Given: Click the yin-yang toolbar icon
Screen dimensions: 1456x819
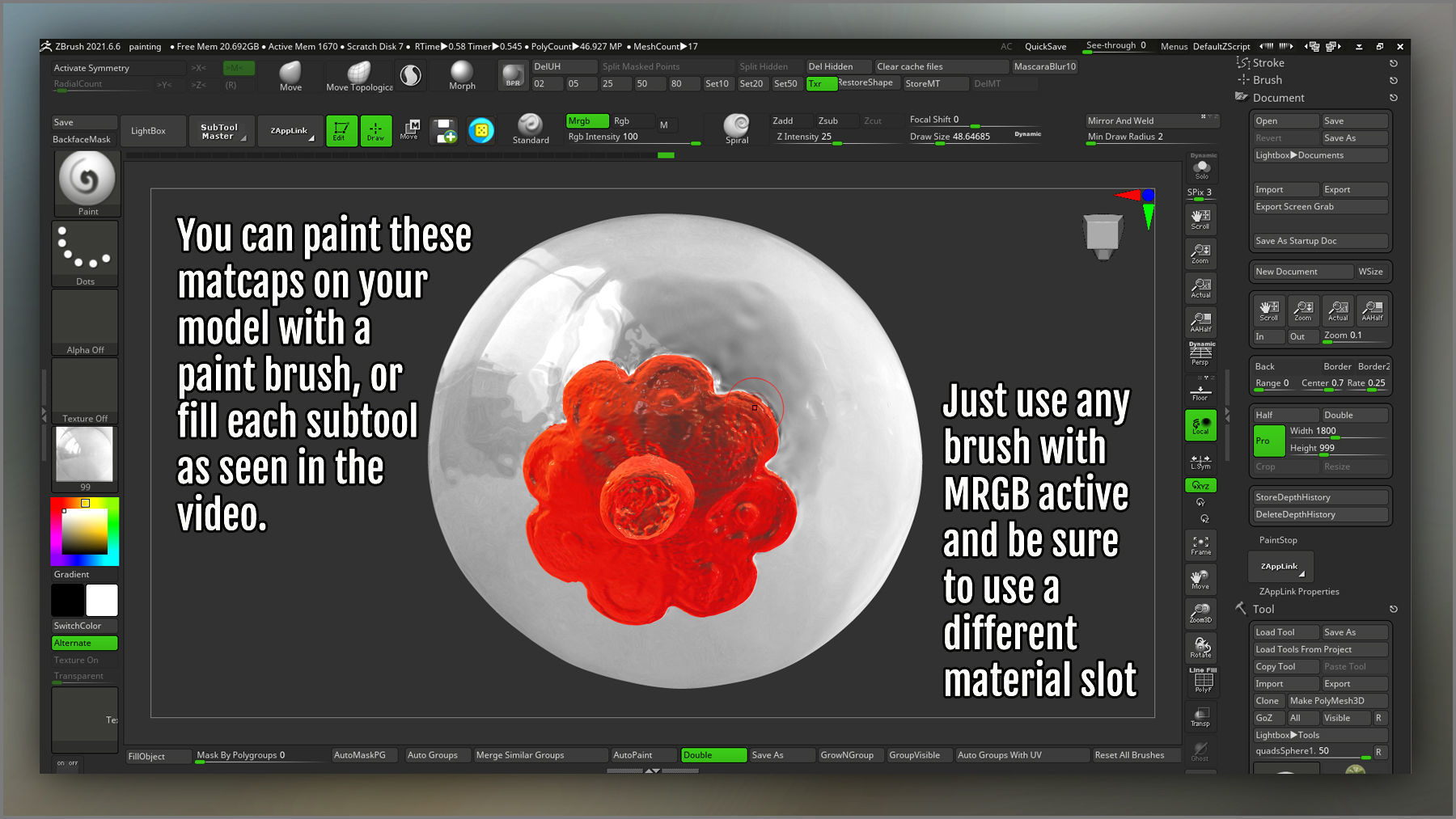Looking at the screenshot, I should 411,75.
